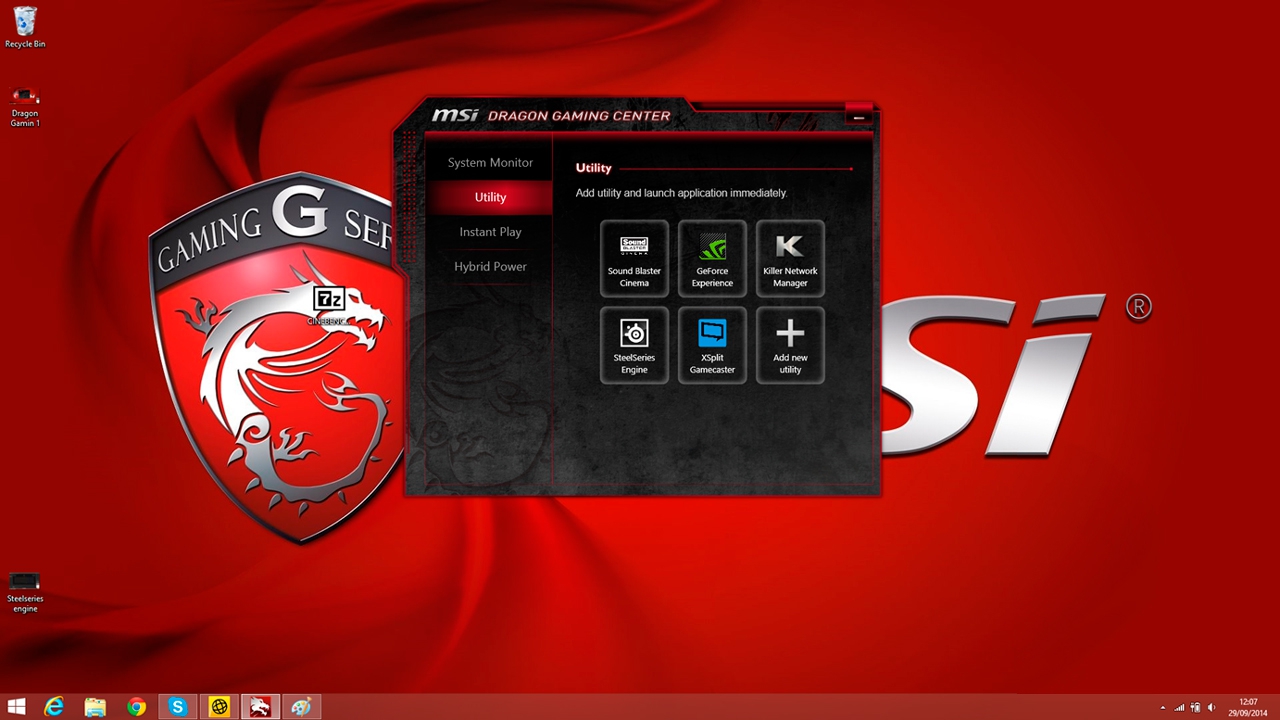Image resolution: width=1280 pixels, height=720 pixels.
Task: Expand the hidden system tray icons
Action: click(x=1162, y=708)
